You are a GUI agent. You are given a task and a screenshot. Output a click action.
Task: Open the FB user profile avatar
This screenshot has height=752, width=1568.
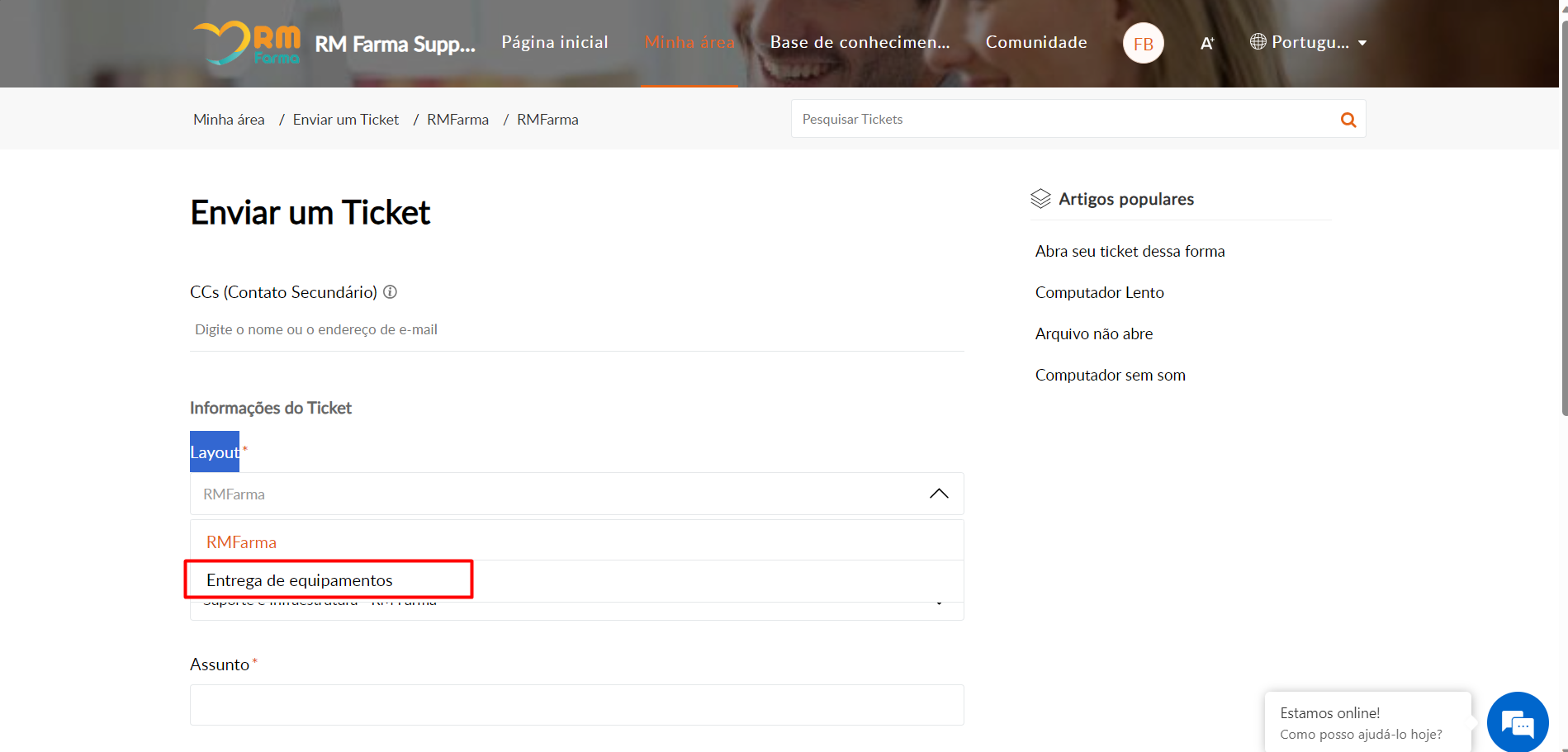pyautogui.click(x=1143, y=44)
